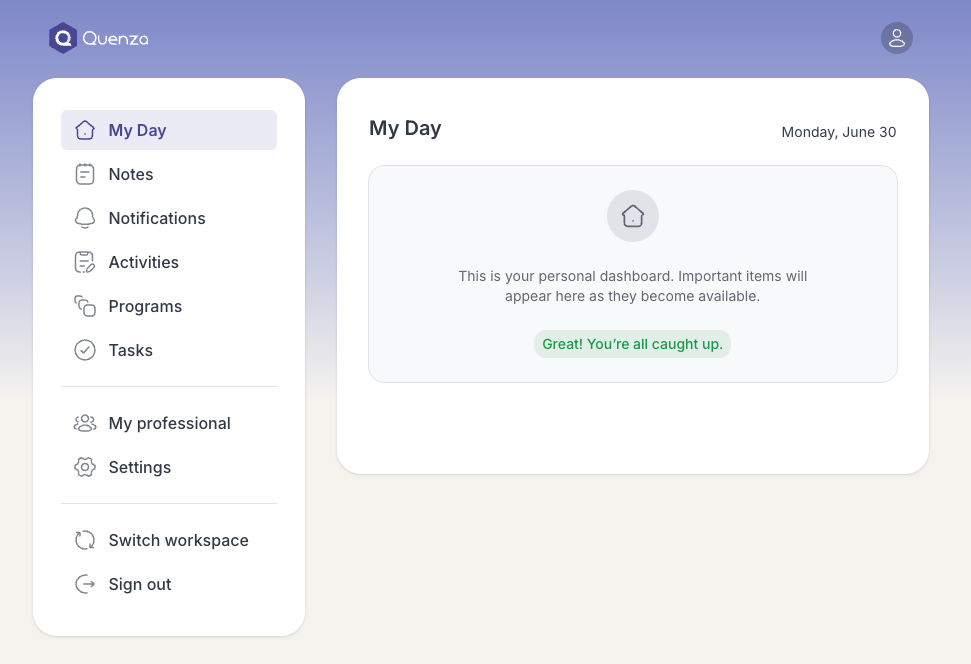Click the circular arrows icon beside Switch workspace
This screenshot has width=971, height=664.
[85, 540]
